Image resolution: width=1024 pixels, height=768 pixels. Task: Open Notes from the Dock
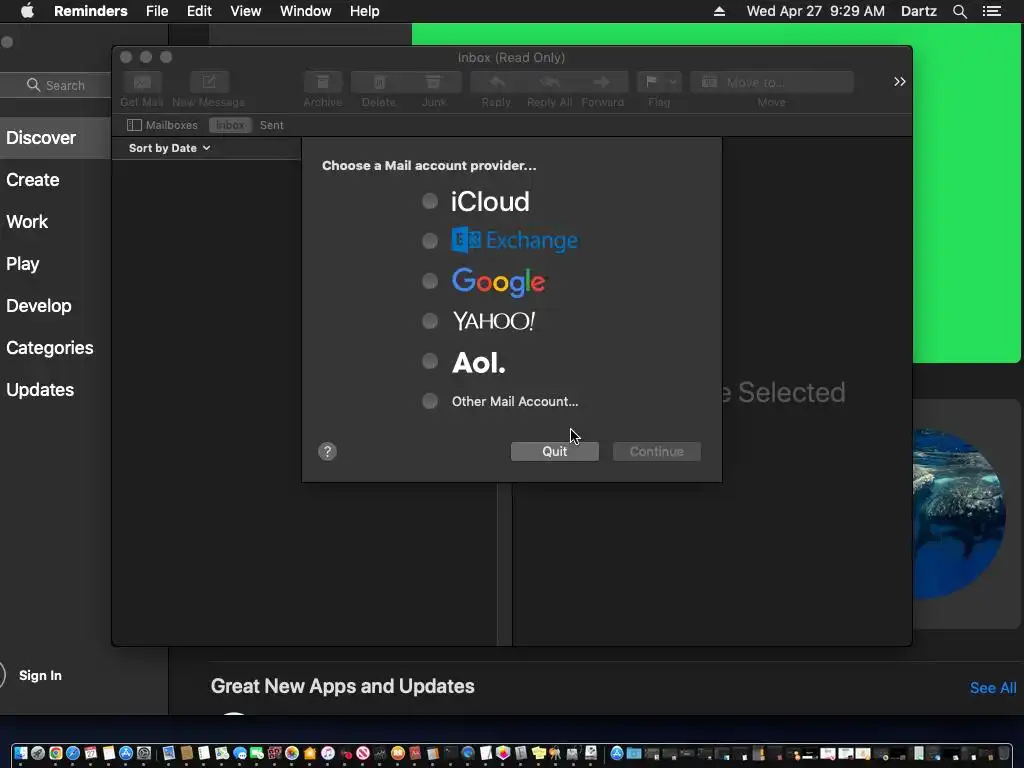point(108,753)
